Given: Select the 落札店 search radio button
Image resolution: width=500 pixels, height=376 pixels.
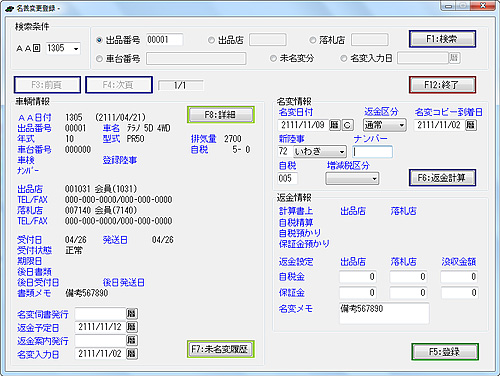Looking at the screenshot, I should 312,40.
